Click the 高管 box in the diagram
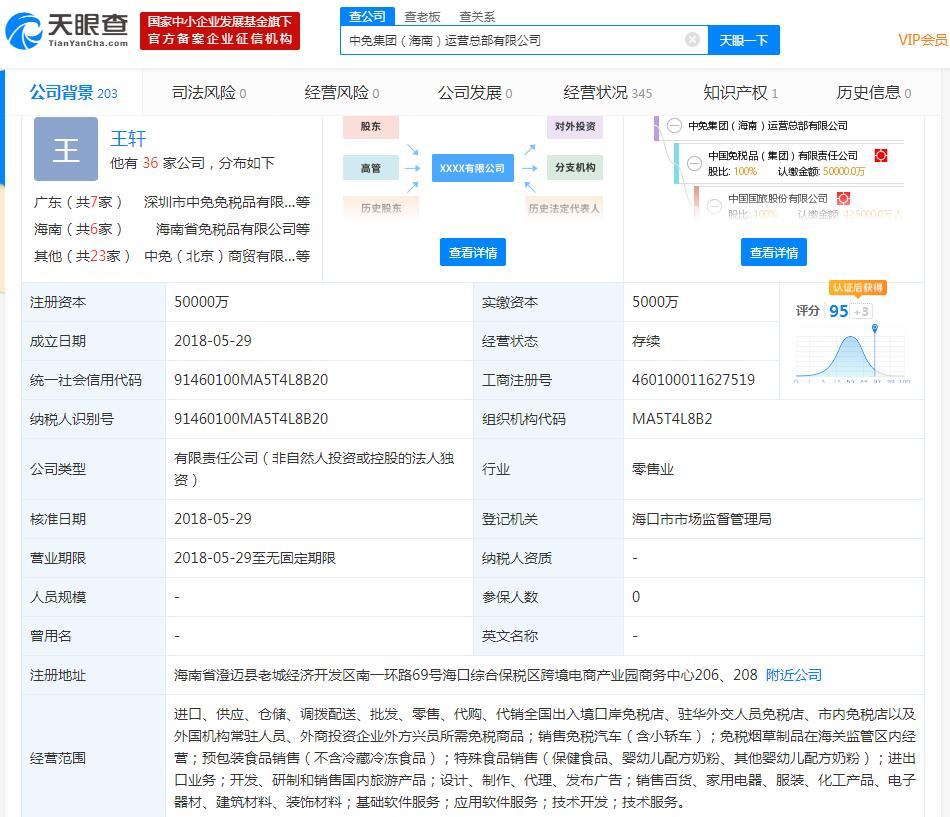This screenshot has height=817, width=950. tap(371, 168)
